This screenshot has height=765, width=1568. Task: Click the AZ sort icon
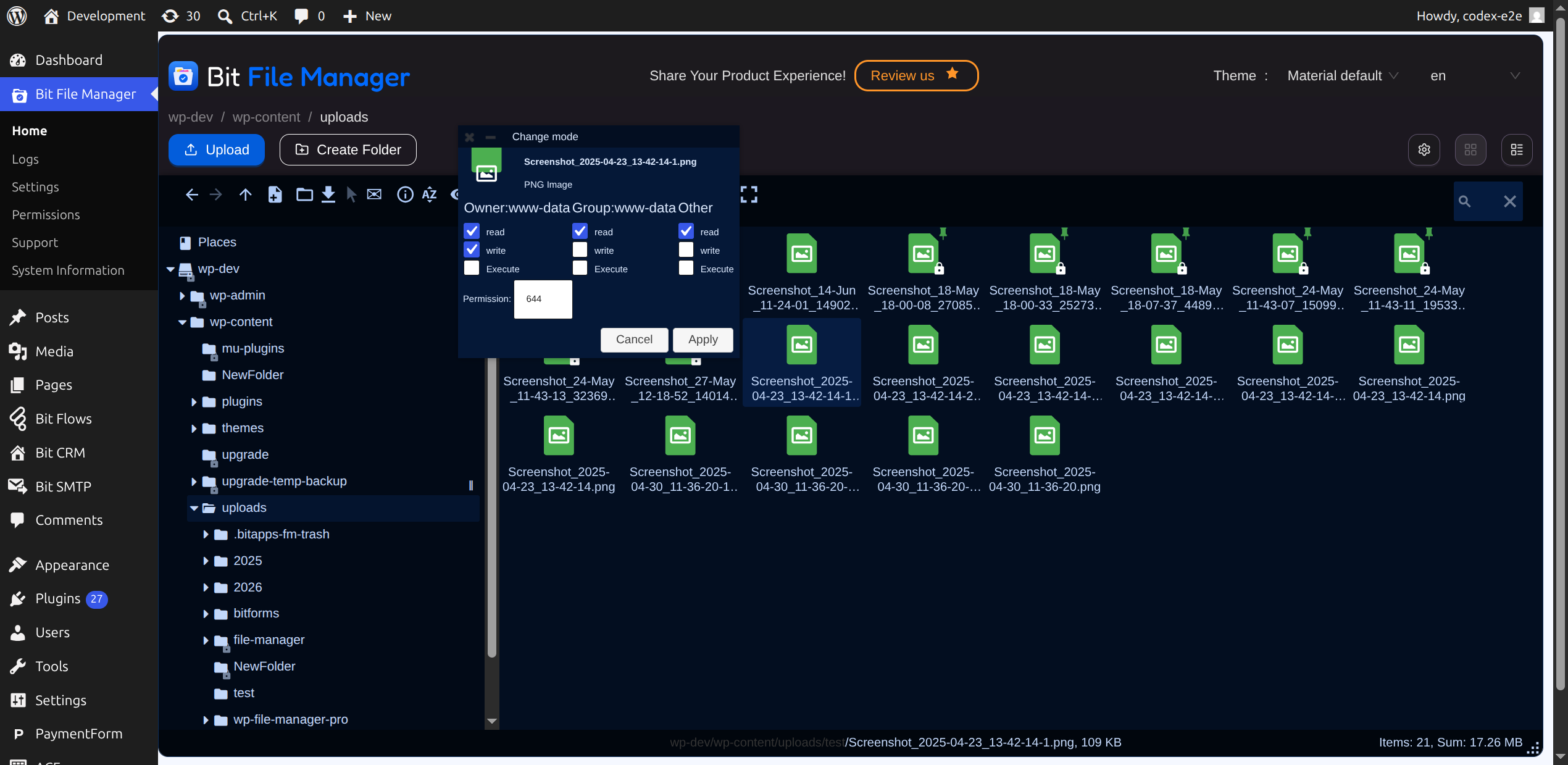pos(430,195)
